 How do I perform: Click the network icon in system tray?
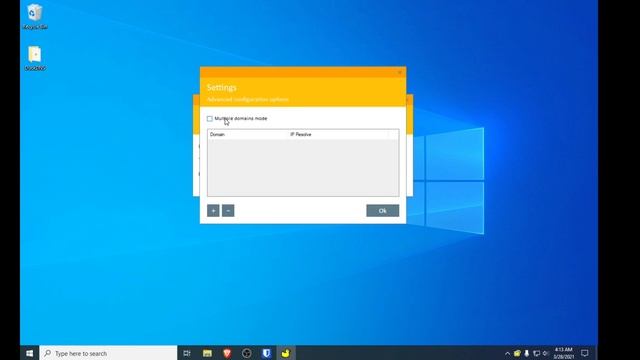pos(536,353)
